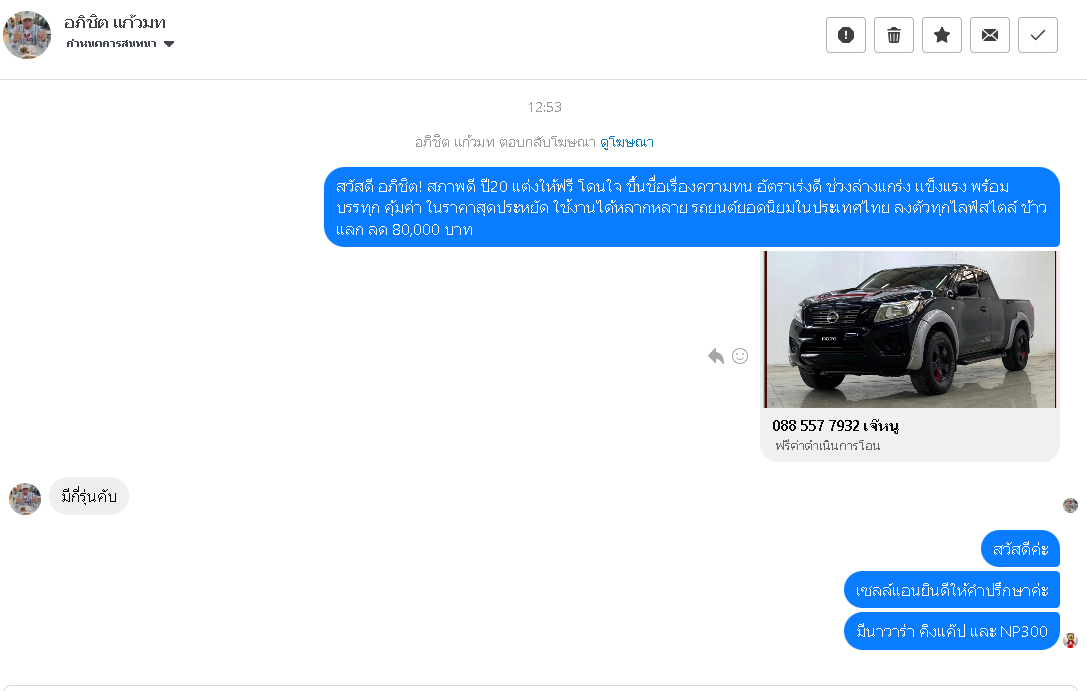Reply to the truck image message
Screen dimensions: 1087x691
click(x=716, y=356)
